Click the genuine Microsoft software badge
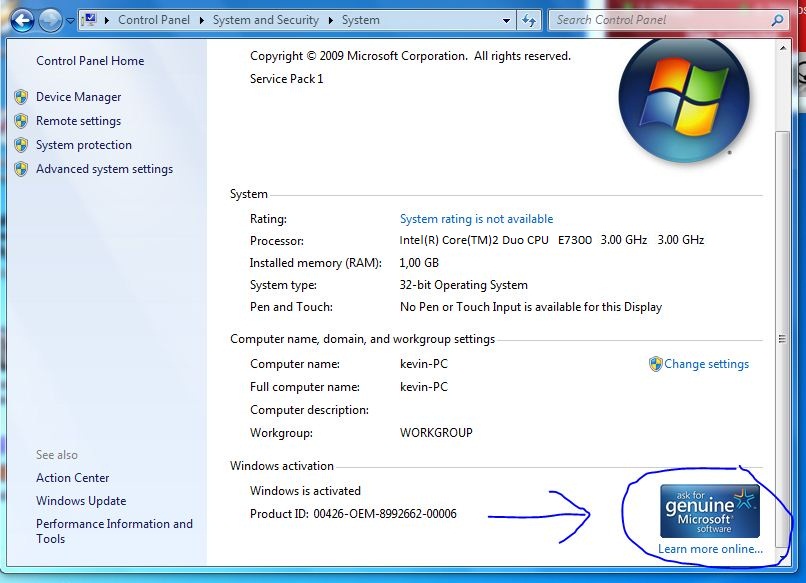The image size is (806, 583). tap(709, 511)
